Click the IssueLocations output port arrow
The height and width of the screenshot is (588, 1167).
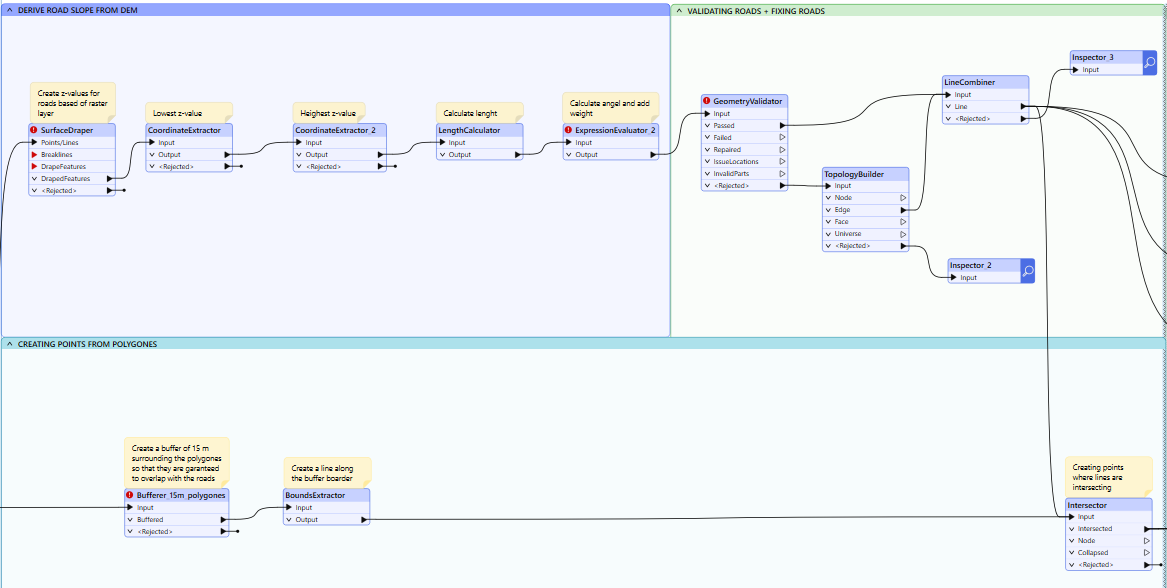tap(781, 162)
